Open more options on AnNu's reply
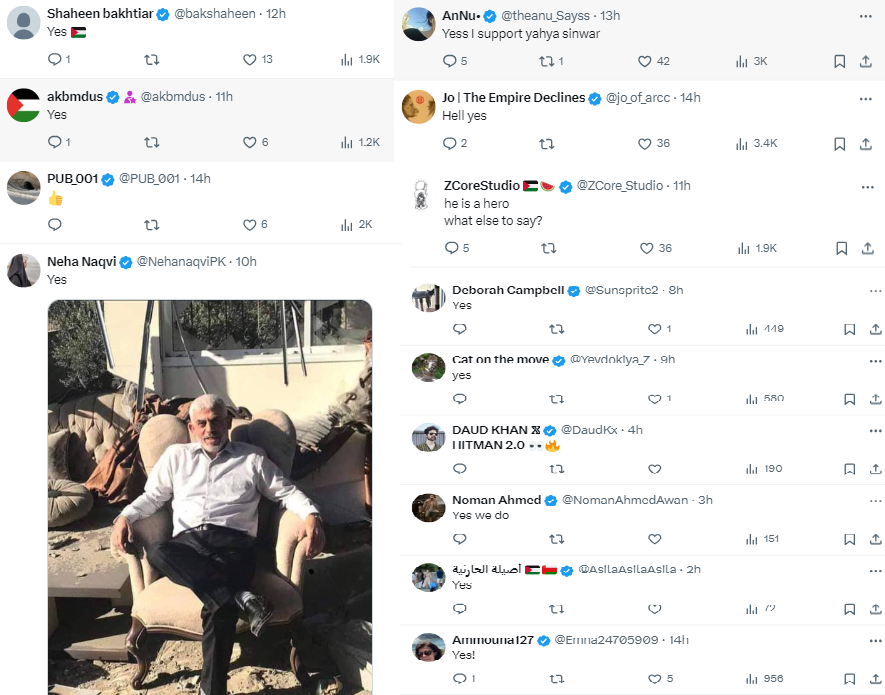Screen dimensions: 885x695 866,16
